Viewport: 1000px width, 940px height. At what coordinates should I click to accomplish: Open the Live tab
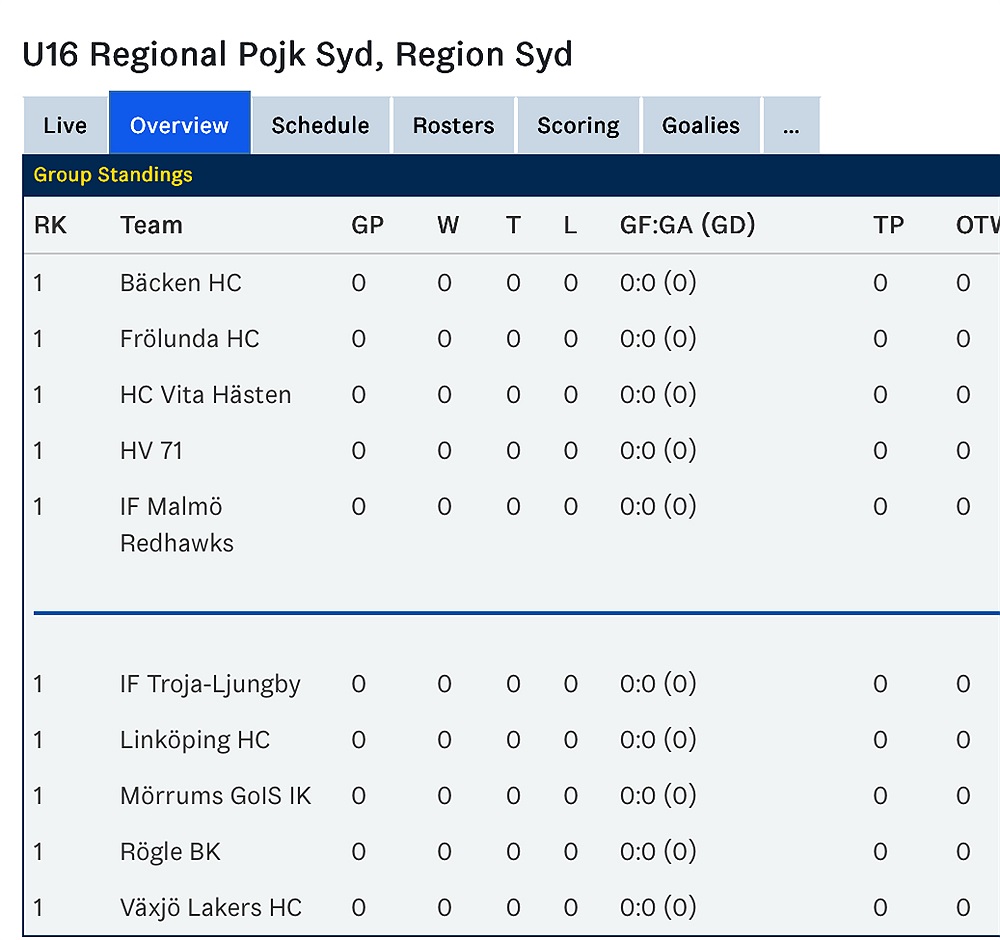(65, 125)
